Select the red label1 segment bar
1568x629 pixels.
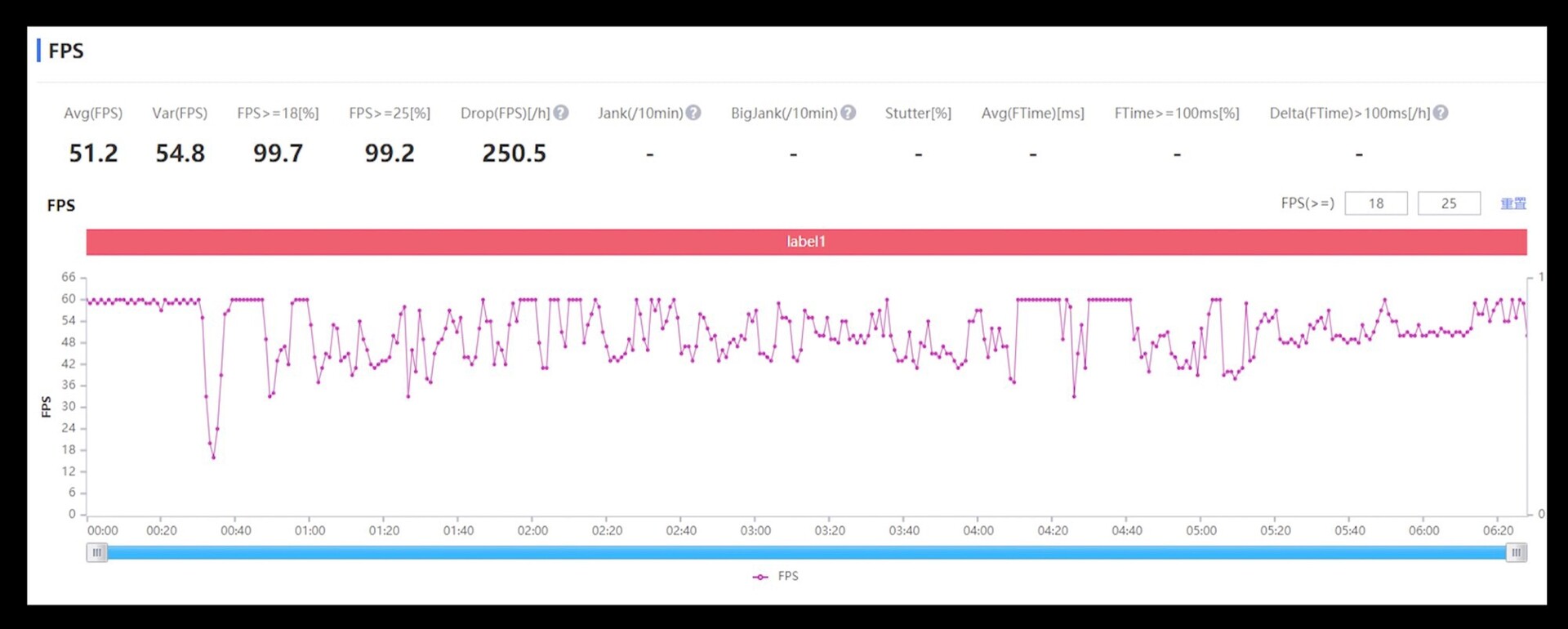(x=806, y=242)
